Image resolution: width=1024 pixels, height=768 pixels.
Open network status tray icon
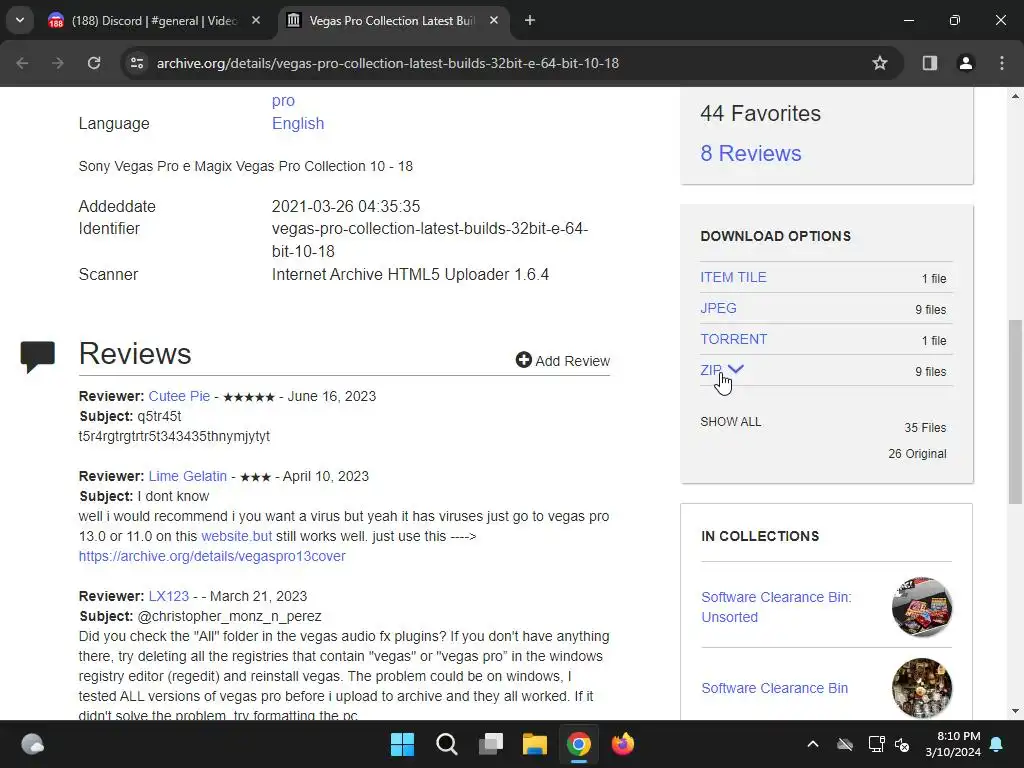point(876,744)
